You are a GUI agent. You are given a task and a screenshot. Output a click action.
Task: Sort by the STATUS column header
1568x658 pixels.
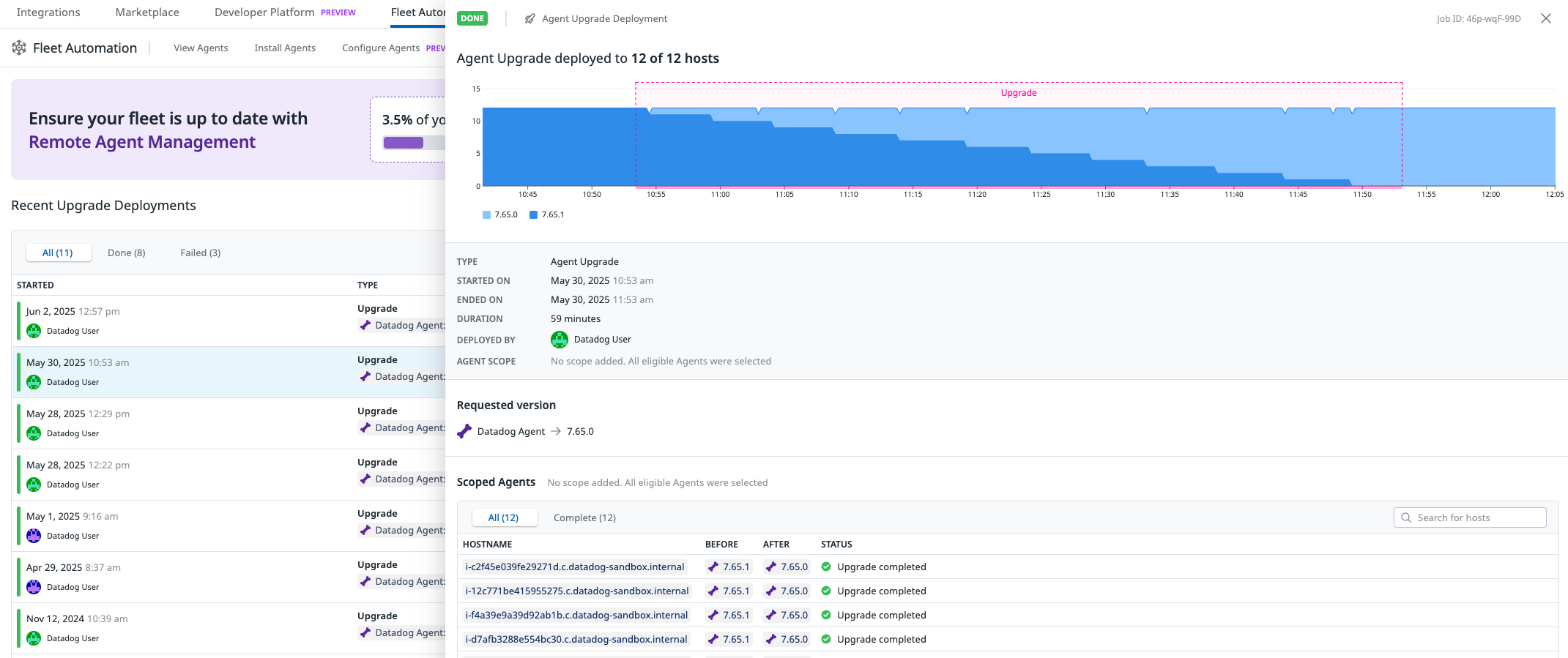pyautogui.click(x=836, y=544)
